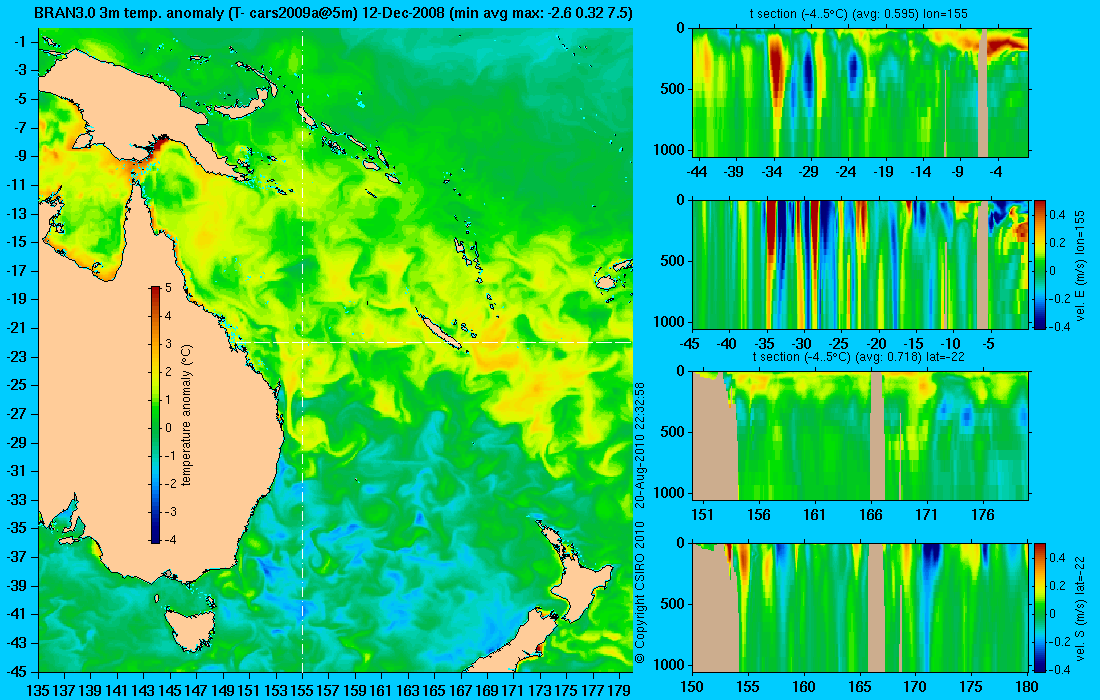This screenshot has width=1100, height=700.
Task: Click the '166' label on the lat=-22 temperature section
Action: click(x=871, y=515)
